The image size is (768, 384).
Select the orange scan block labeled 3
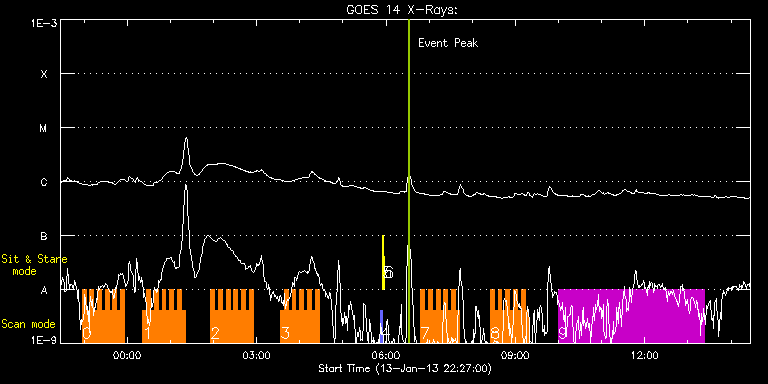coord(300,316)
